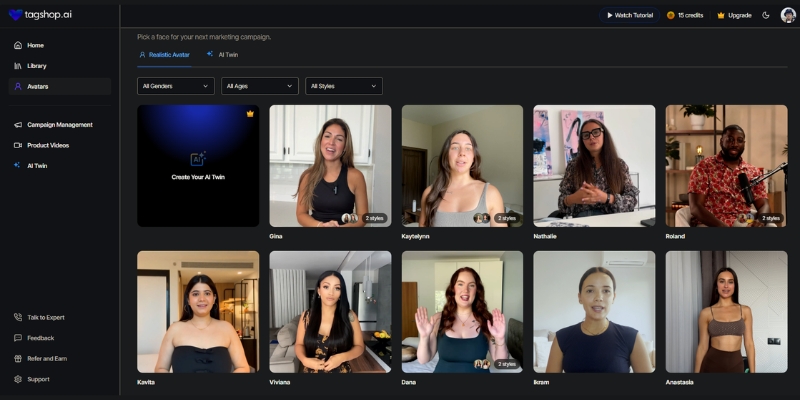Expand the All Ages dropdown

[260, 86]
